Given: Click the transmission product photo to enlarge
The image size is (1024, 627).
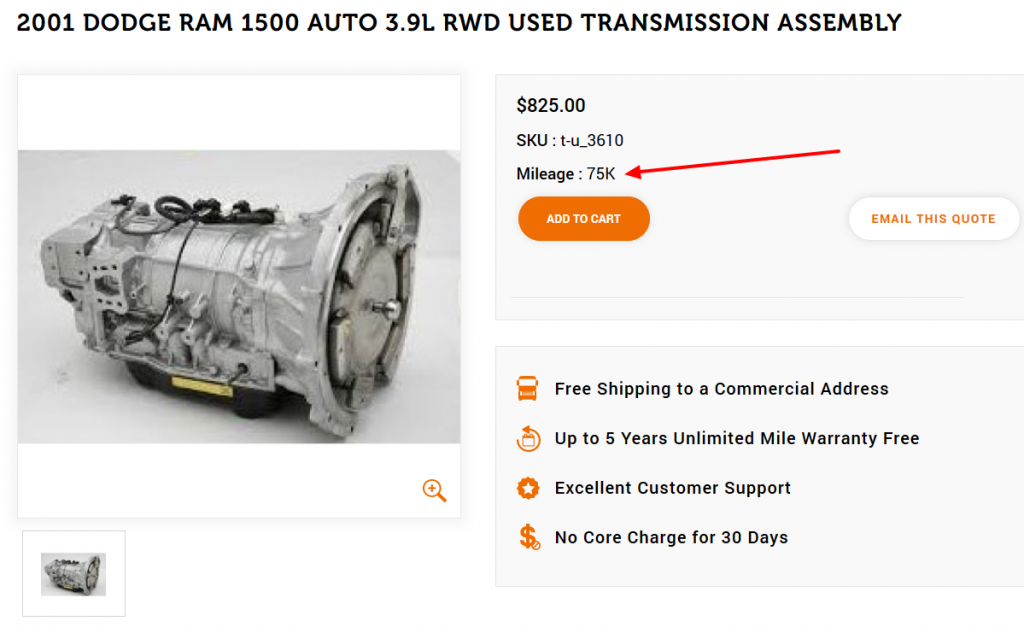Looking at the screenshot, I should pyautogui.click(x=237, y=295).
